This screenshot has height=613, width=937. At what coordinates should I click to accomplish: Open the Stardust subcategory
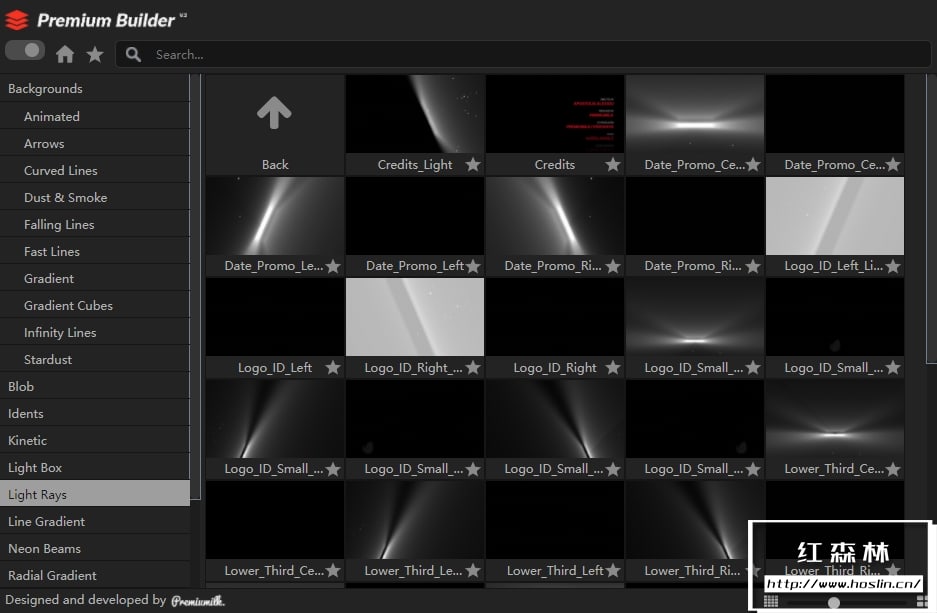[x=95, y=359]
